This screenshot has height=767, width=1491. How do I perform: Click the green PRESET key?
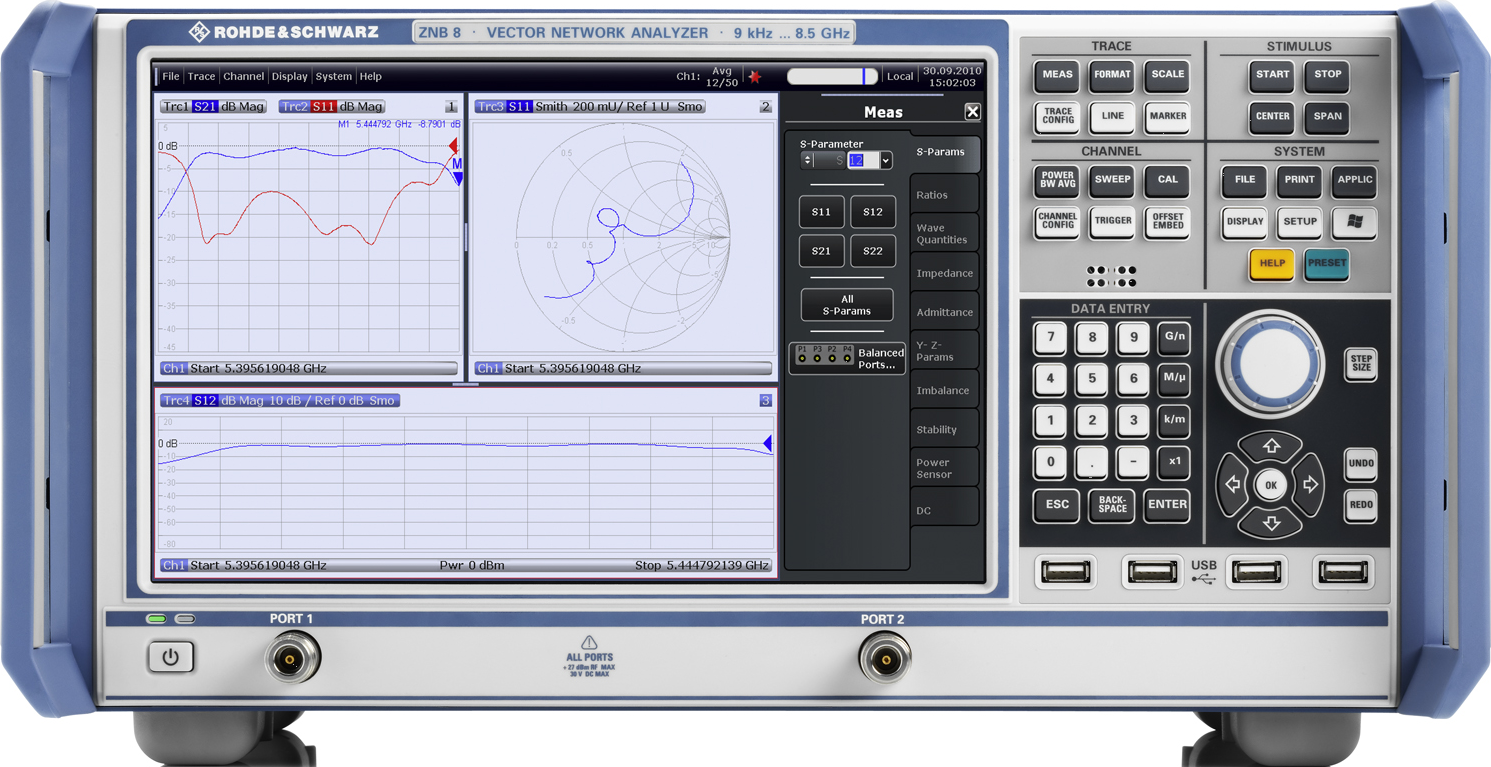(1327, 264)
